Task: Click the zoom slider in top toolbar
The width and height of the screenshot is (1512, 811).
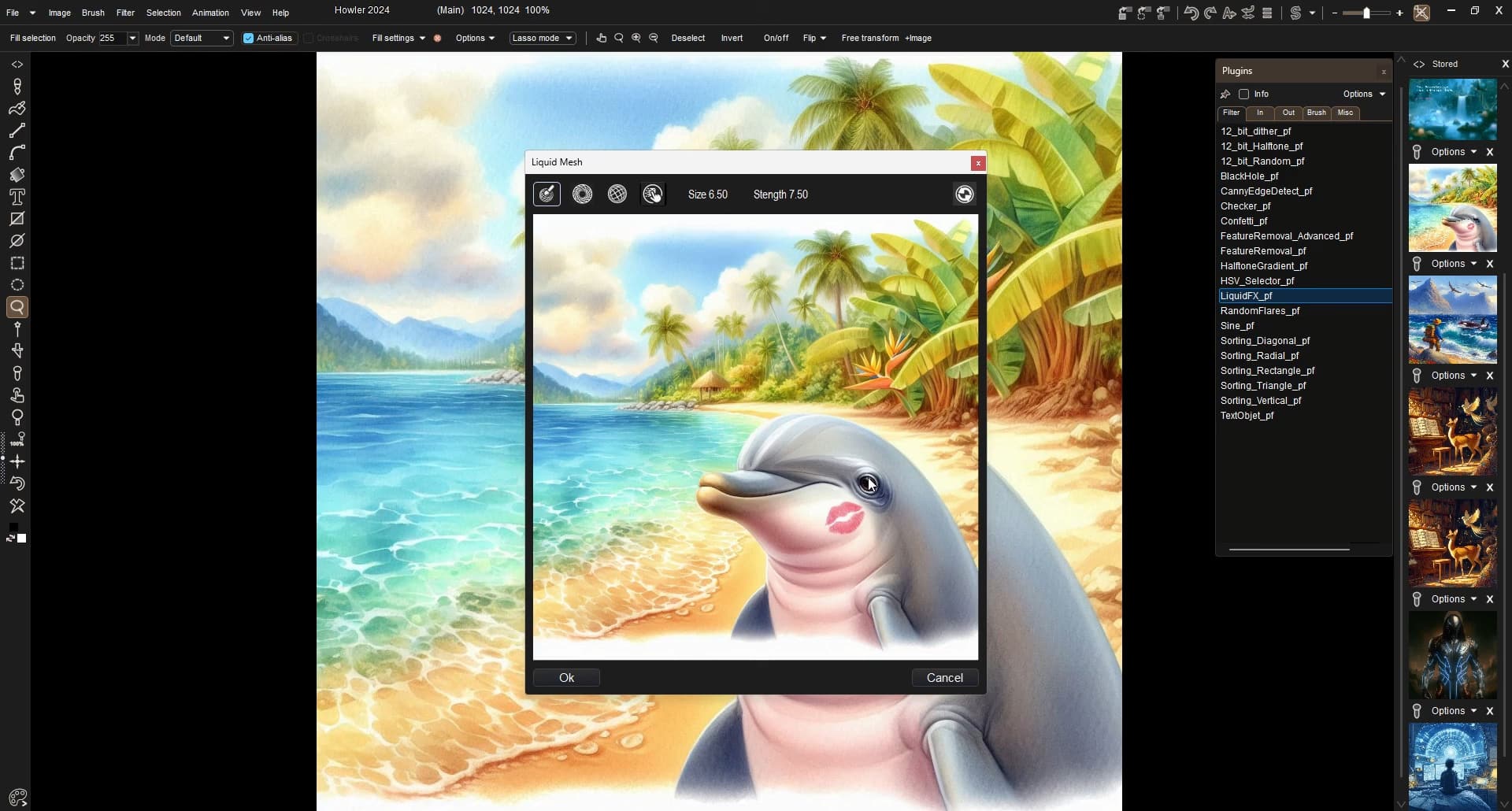Action: coord(1366,13)
